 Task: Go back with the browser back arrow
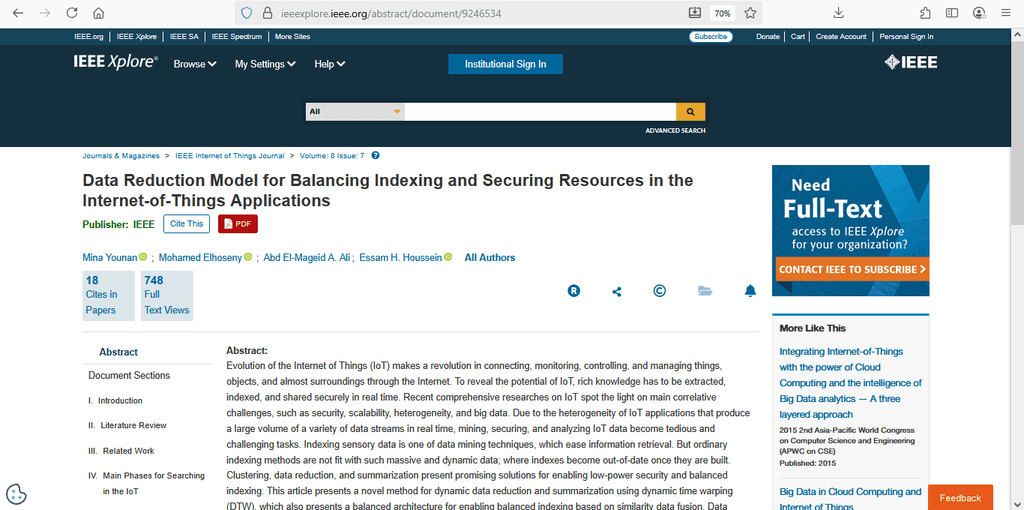tap(18, 13)
